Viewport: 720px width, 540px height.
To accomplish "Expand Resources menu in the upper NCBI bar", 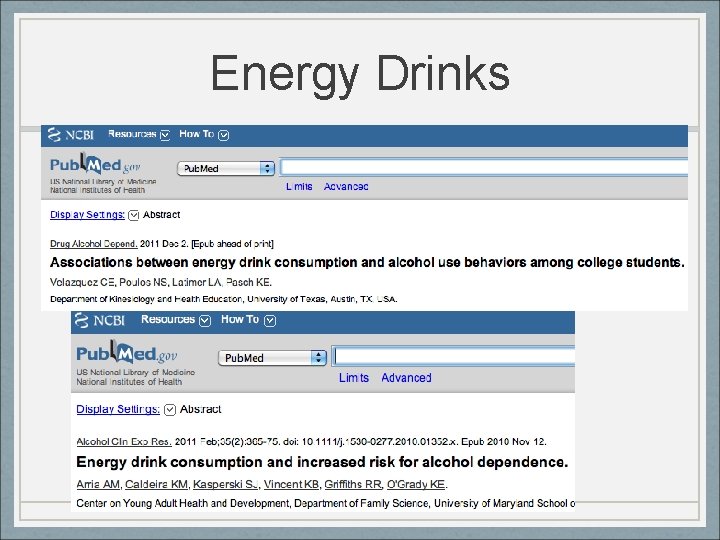I will click(x=139, y=134).
